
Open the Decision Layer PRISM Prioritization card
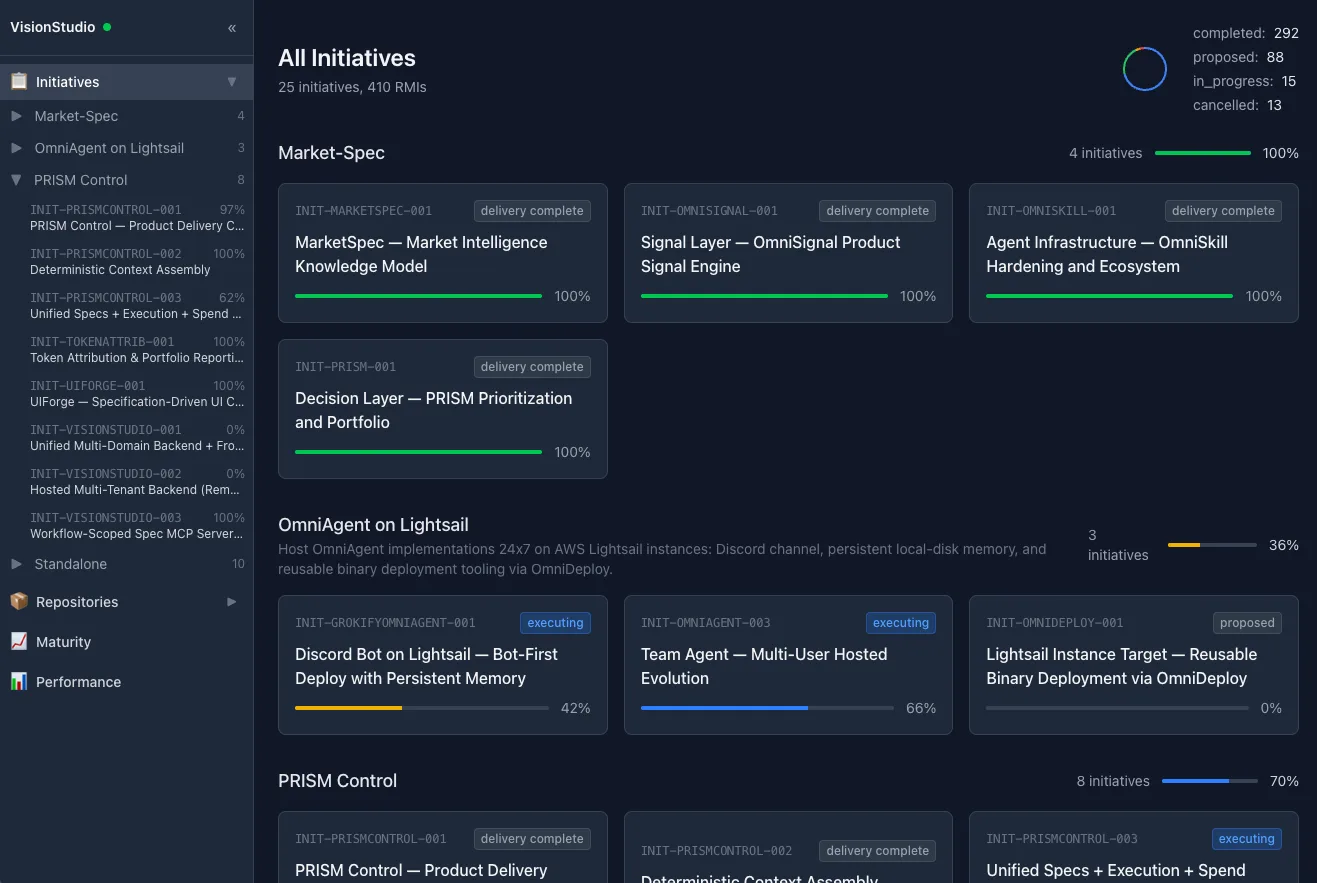coord(443,409)
